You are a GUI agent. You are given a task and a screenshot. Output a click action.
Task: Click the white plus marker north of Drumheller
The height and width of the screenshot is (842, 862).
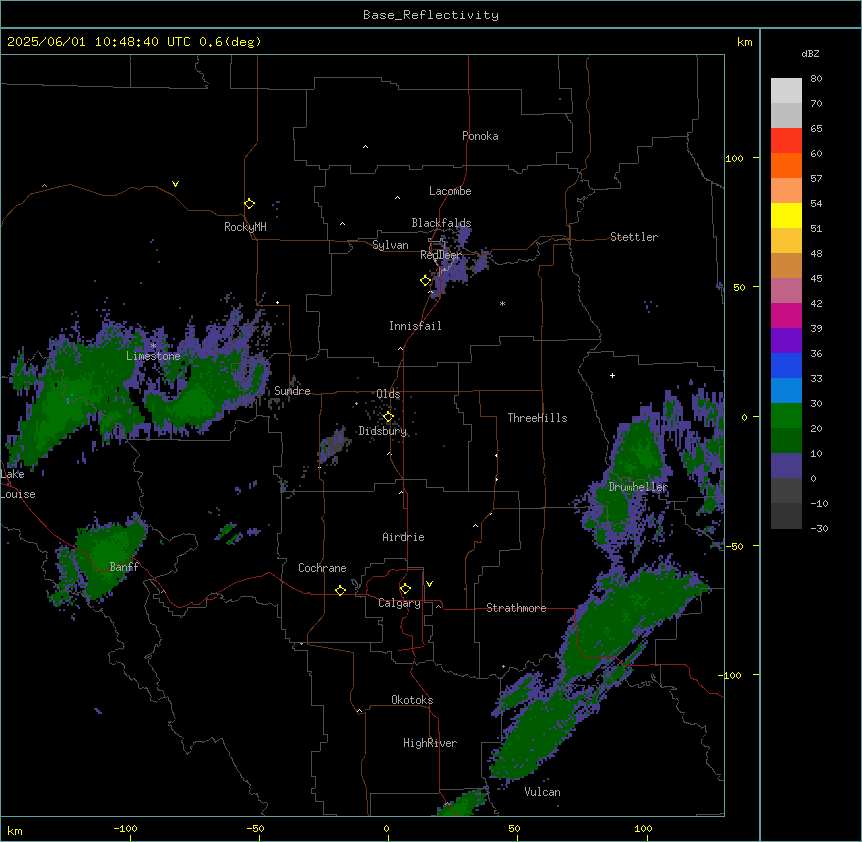coord(612,375)
